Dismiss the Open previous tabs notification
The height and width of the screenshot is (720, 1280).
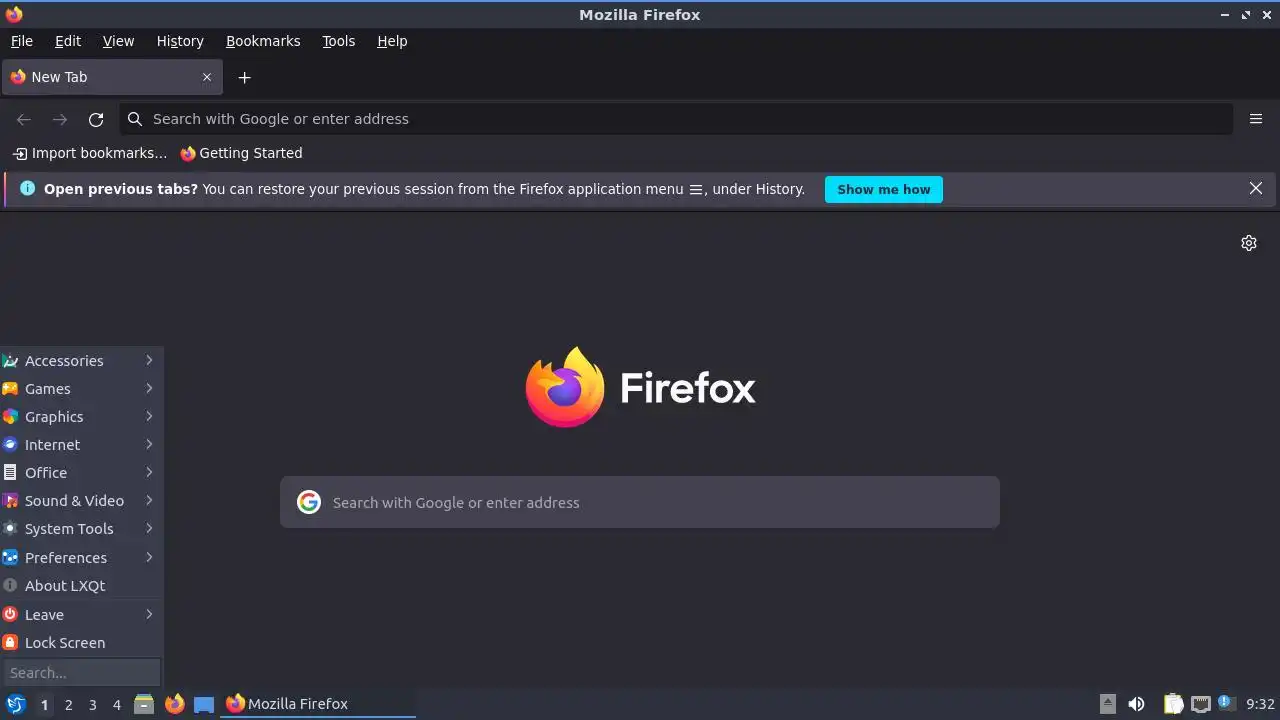(x=1256, y=188)
